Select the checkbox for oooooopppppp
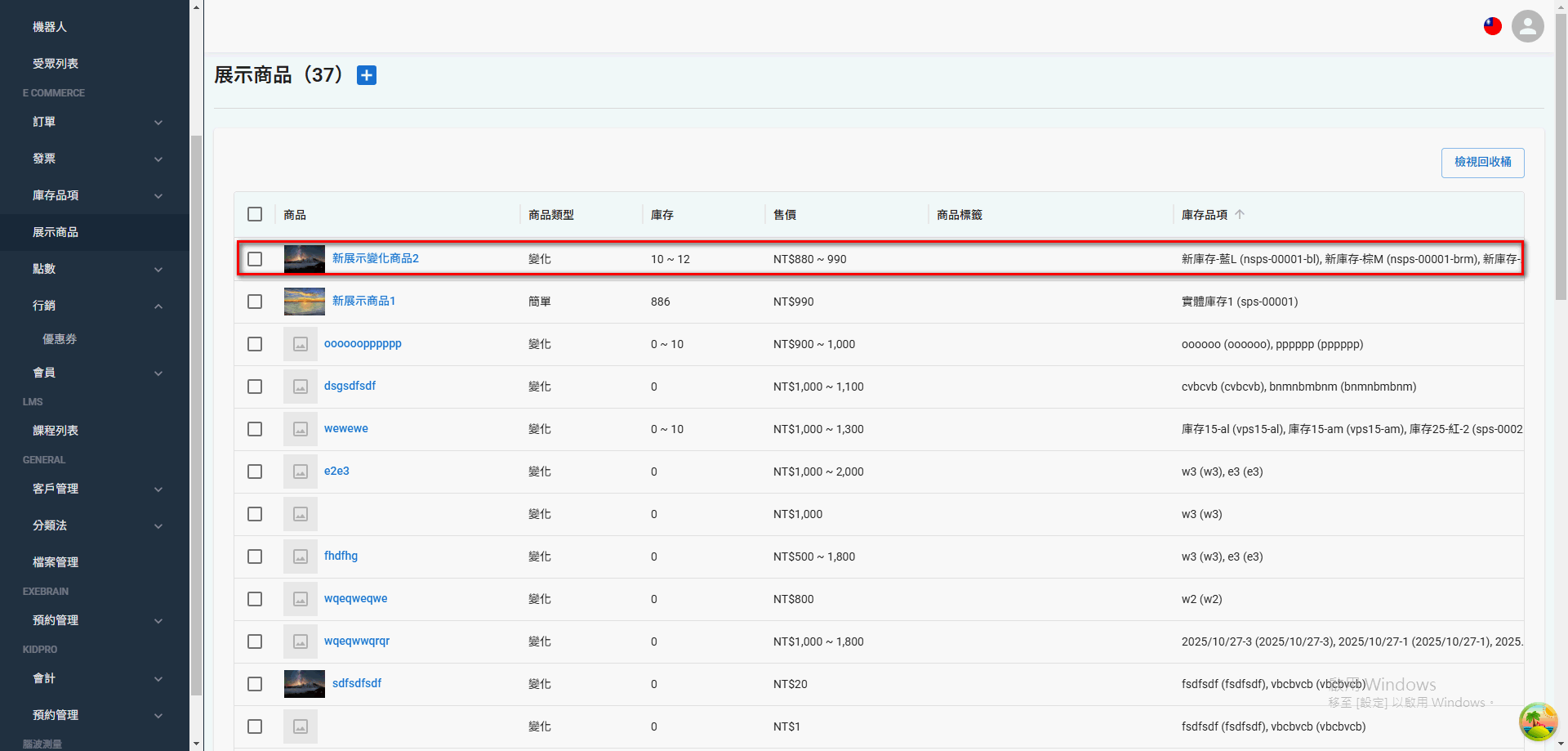Image resolution: width=1568 pixels, height=751 pixels. [255, 344]
